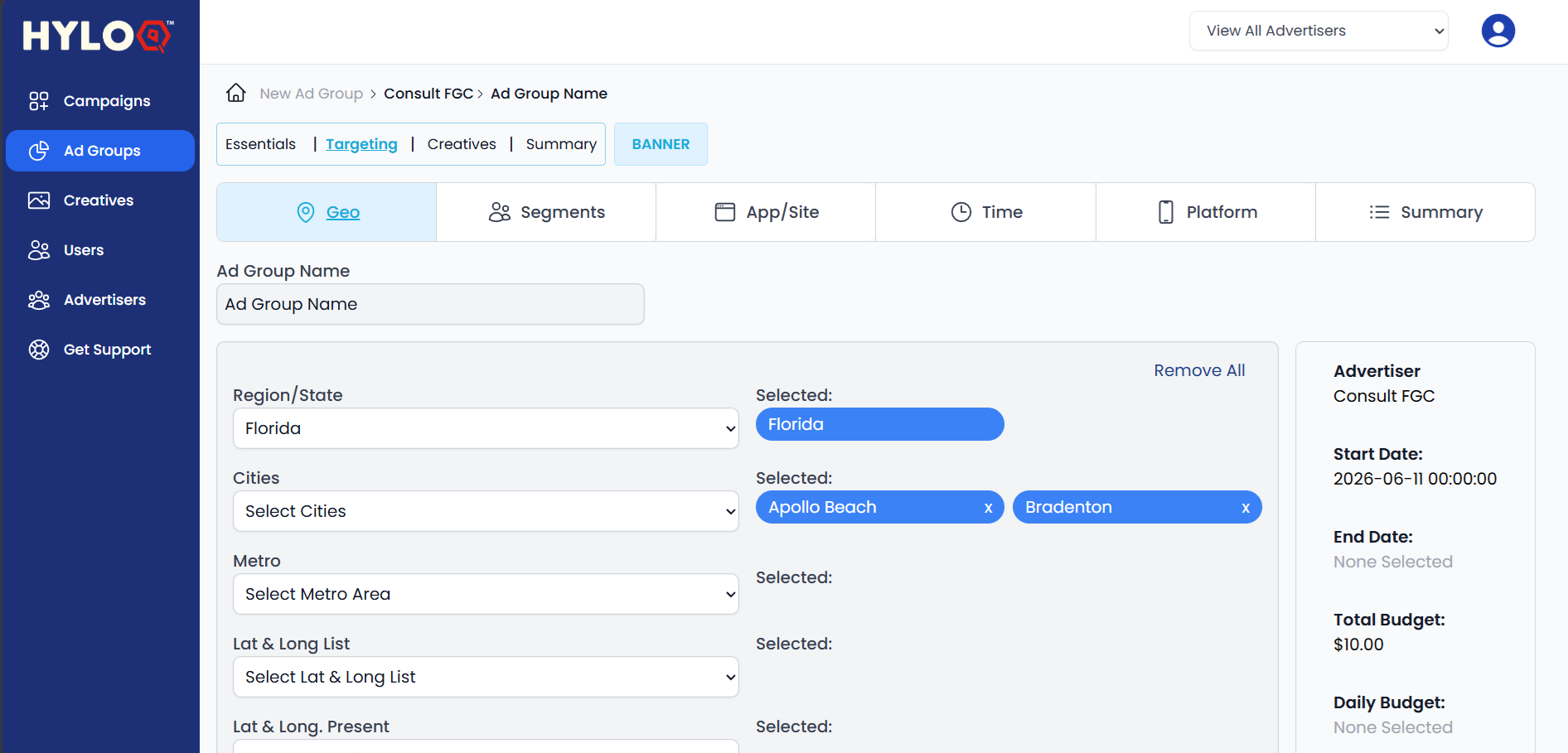Click the Ad Groups pie chart icon
This screenshot has height=753, width=1568.
pyautogui.click(x=39, y=151)
